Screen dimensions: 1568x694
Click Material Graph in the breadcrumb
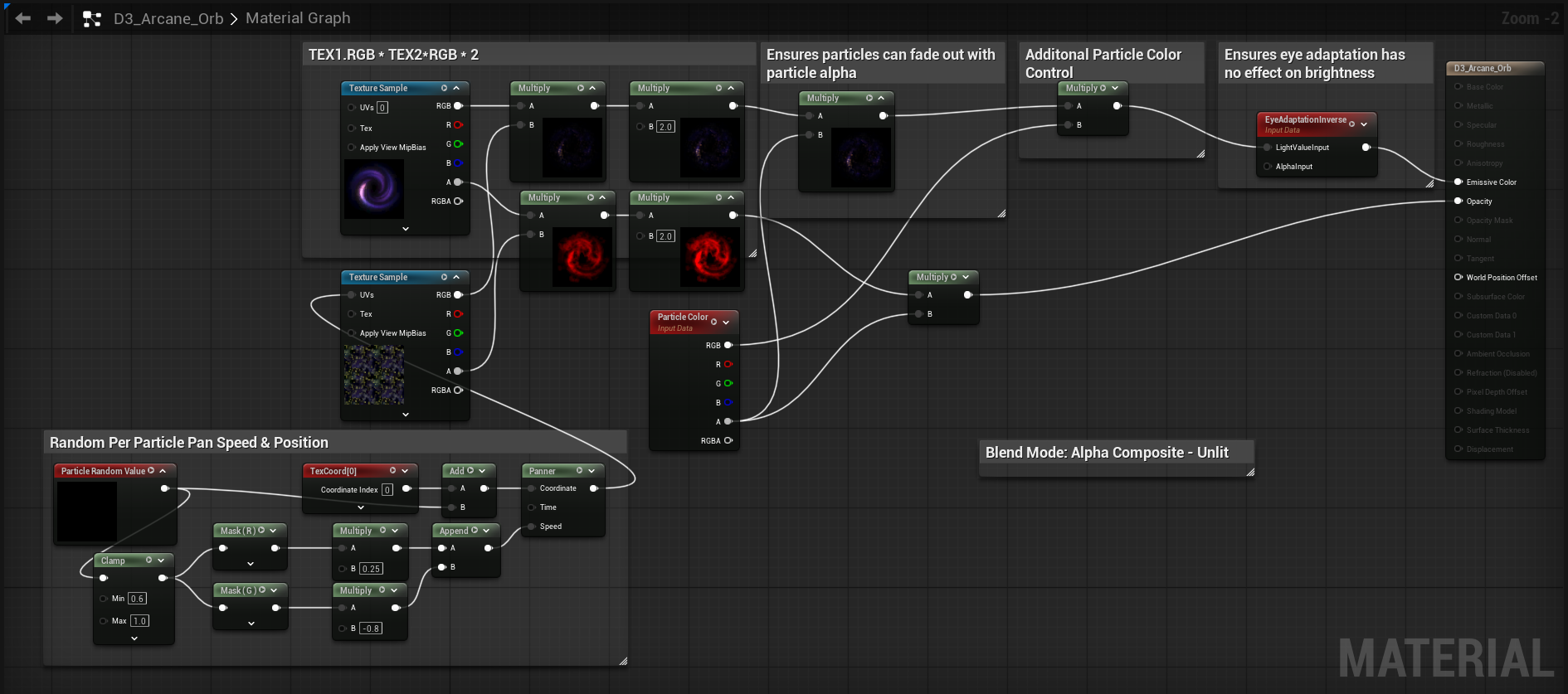pos(298,18)
